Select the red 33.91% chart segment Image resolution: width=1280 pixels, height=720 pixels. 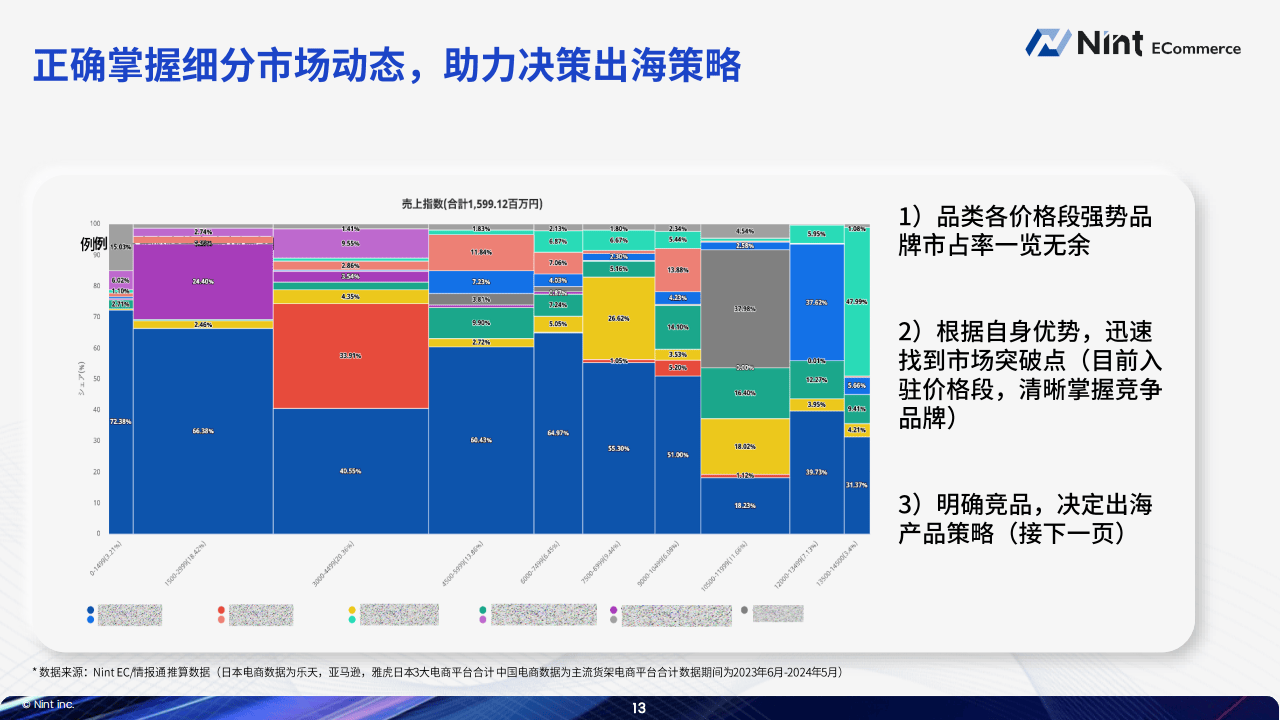coord(350,356)
